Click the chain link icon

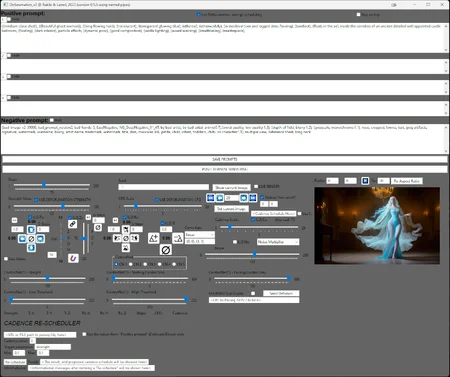click(72, 225)
